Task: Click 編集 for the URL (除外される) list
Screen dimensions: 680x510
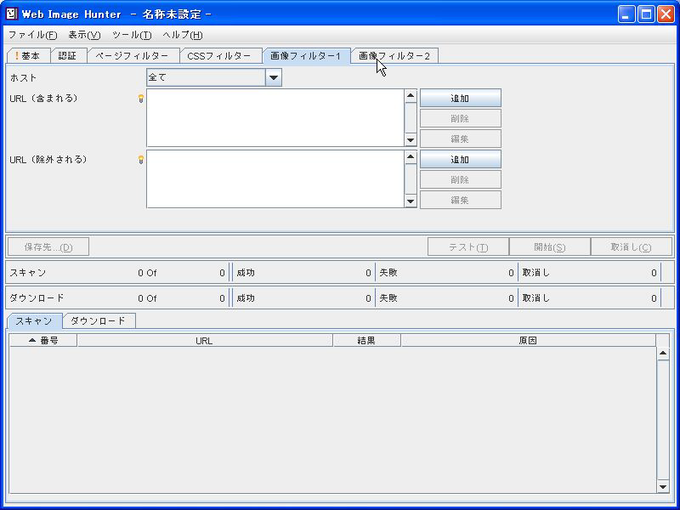Action: [x=461, y=200]
